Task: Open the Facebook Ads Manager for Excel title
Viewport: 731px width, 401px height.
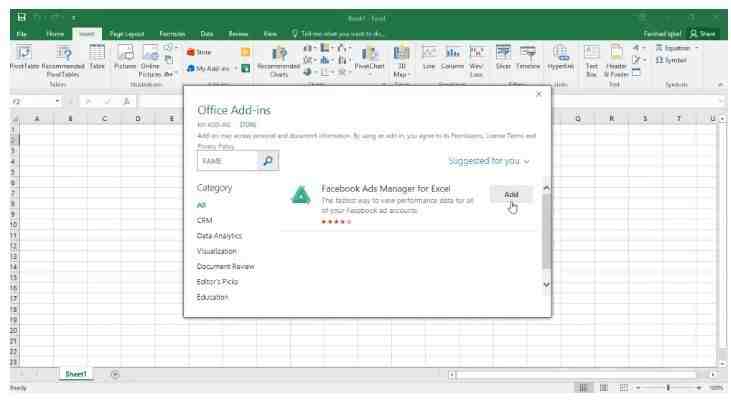Action: pos(386,188)
